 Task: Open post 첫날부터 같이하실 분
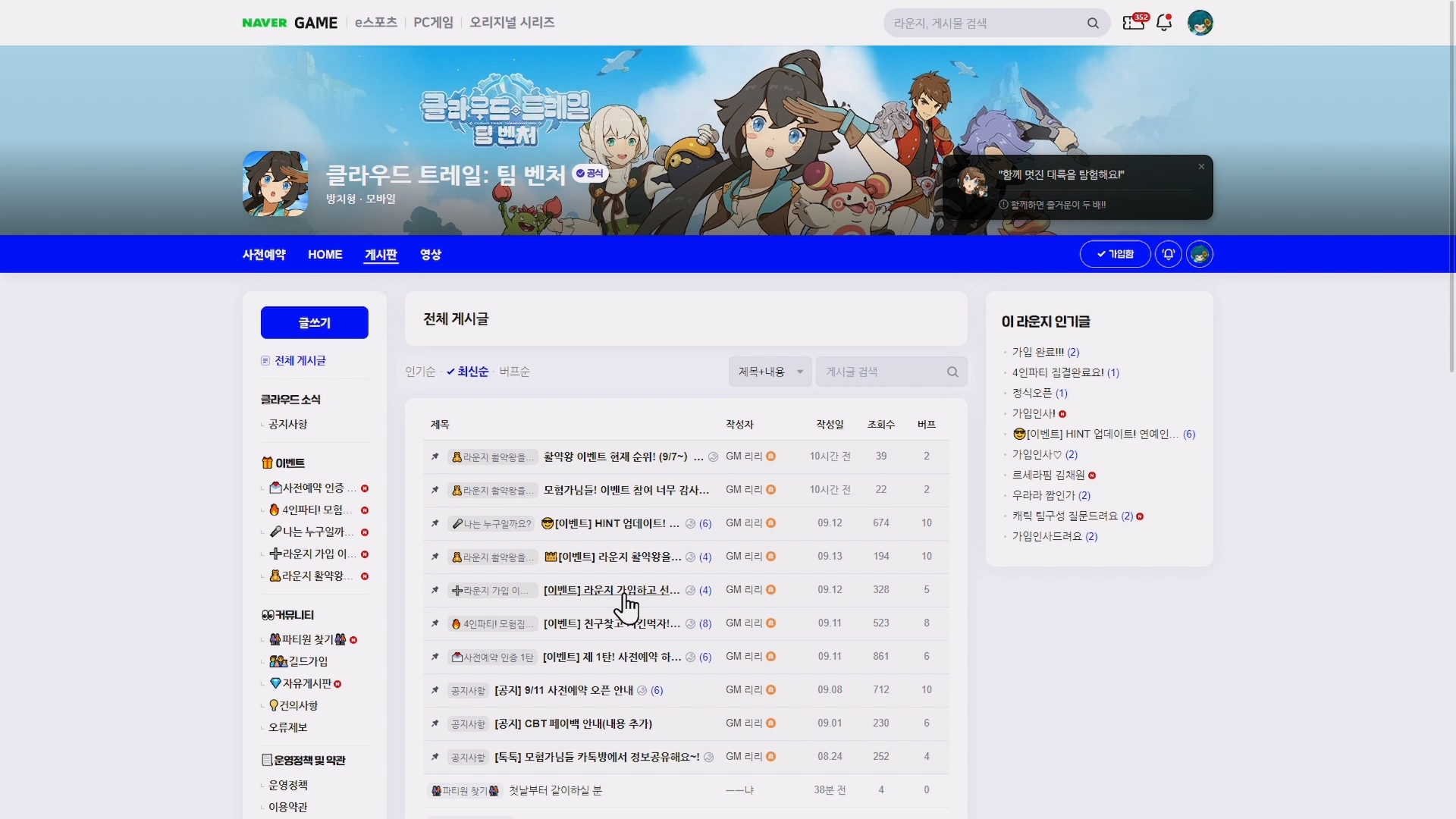point(555,791)
